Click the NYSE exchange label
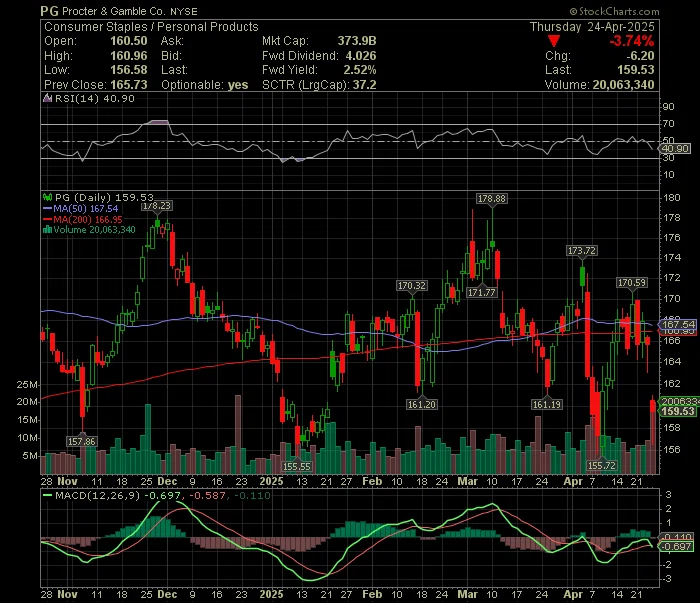The image size is (700, 603). [x=183, y=12]
